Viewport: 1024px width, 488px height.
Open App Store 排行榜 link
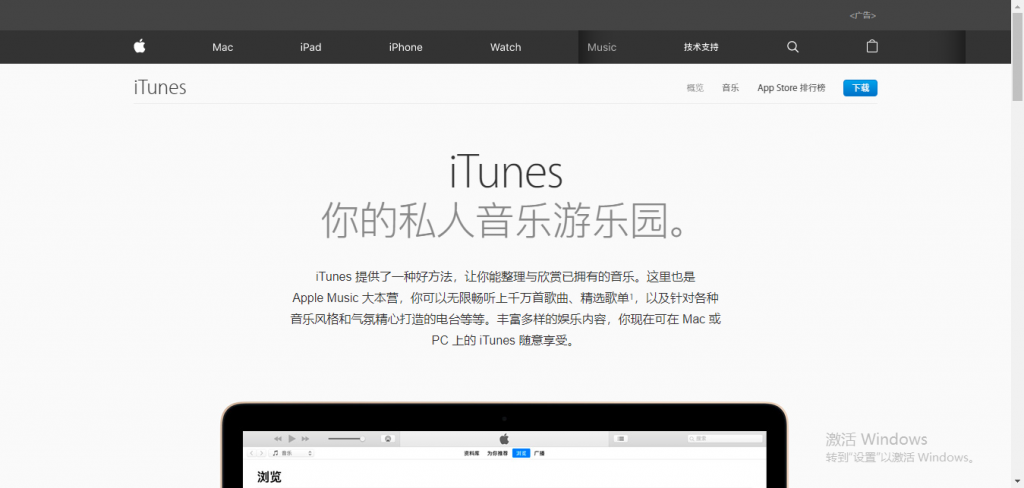[x=792, y=88]
